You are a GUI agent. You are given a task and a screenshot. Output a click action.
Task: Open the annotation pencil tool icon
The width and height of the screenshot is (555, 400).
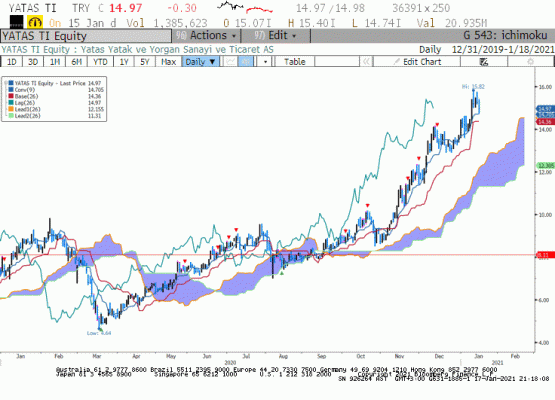pos(484,62)
